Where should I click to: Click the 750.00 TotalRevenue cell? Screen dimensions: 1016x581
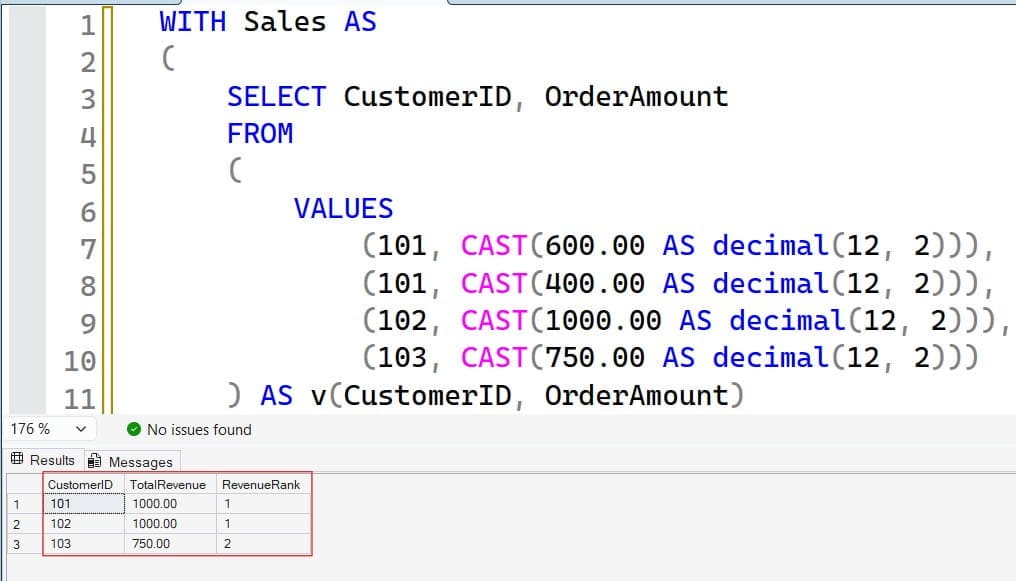click(x=170, y=543)
